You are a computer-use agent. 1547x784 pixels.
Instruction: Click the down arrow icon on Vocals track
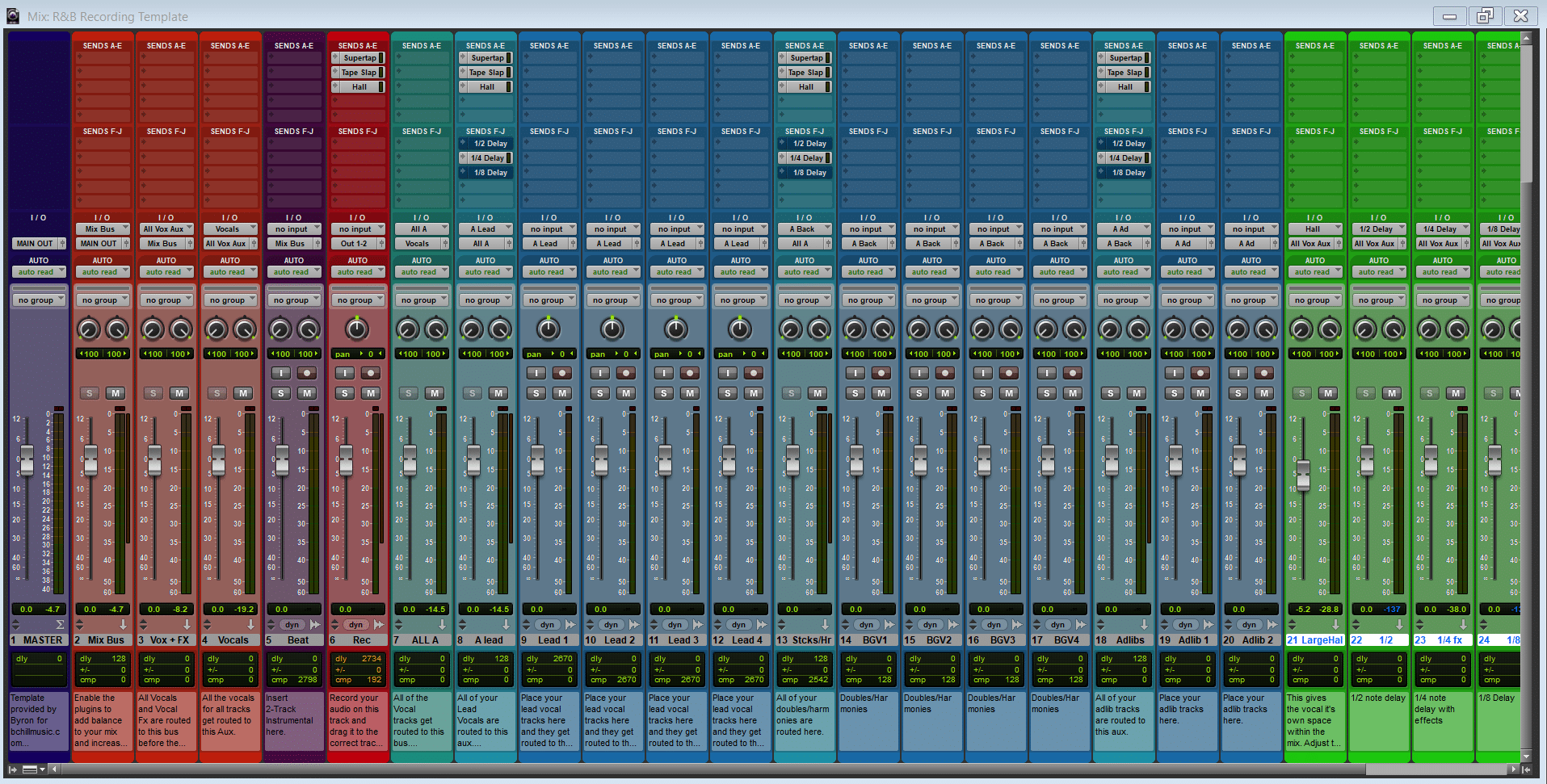pos(250,624)
